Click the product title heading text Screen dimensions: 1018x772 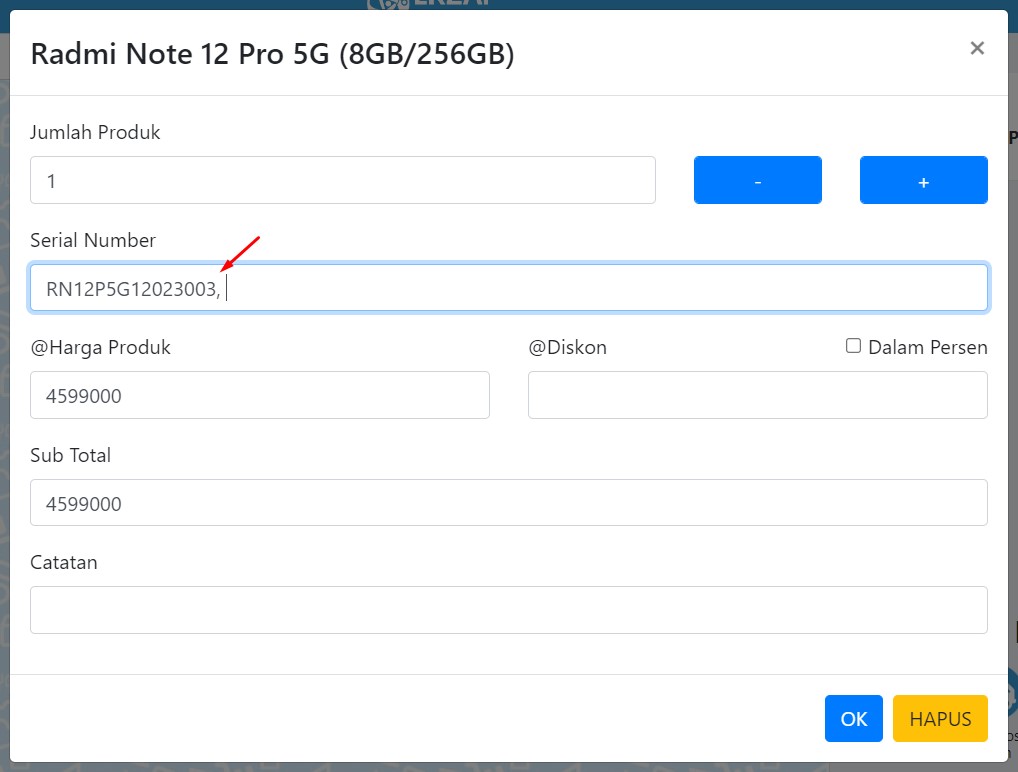pyautogui.click(x=273, y=54)
